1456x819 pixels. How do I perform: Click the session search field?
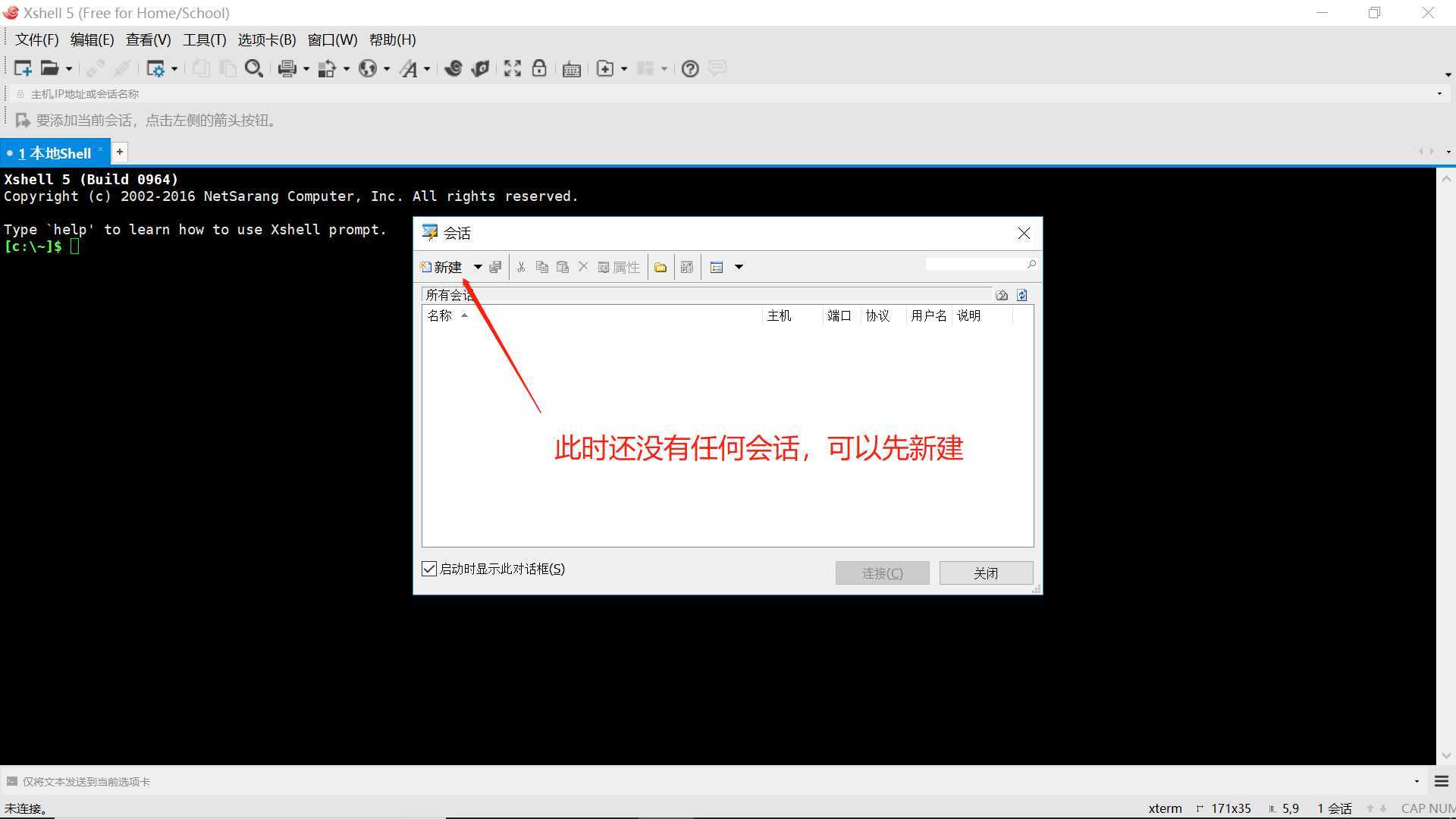[975, 264]
